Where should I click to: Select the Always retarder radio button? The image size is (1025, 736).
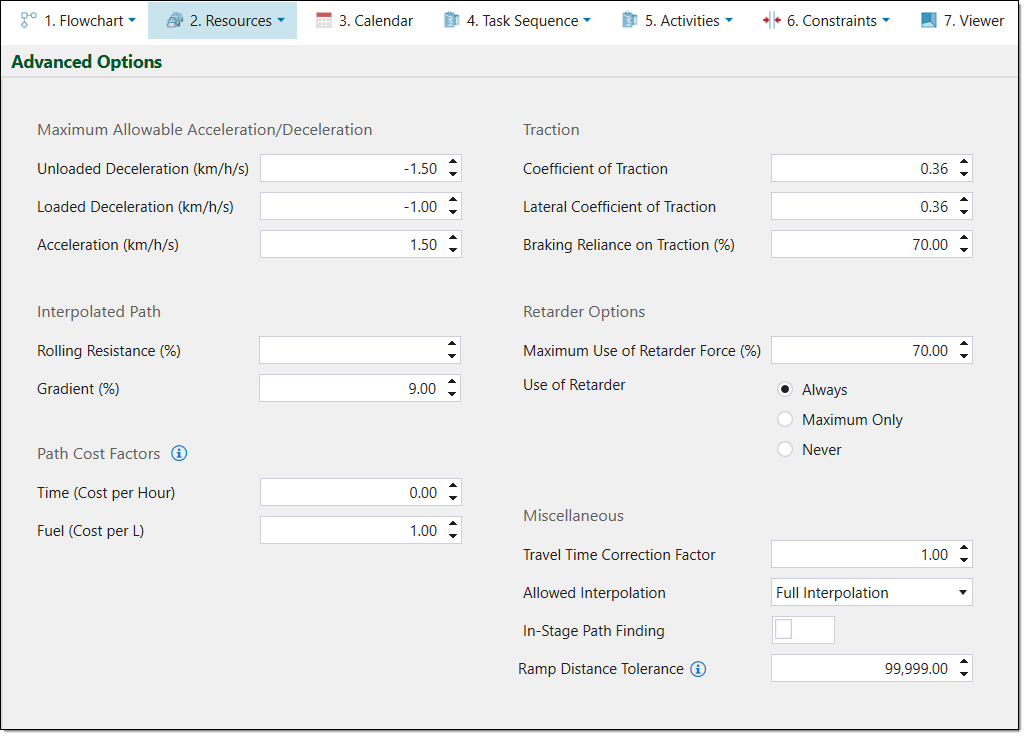[x=785, y=389]
